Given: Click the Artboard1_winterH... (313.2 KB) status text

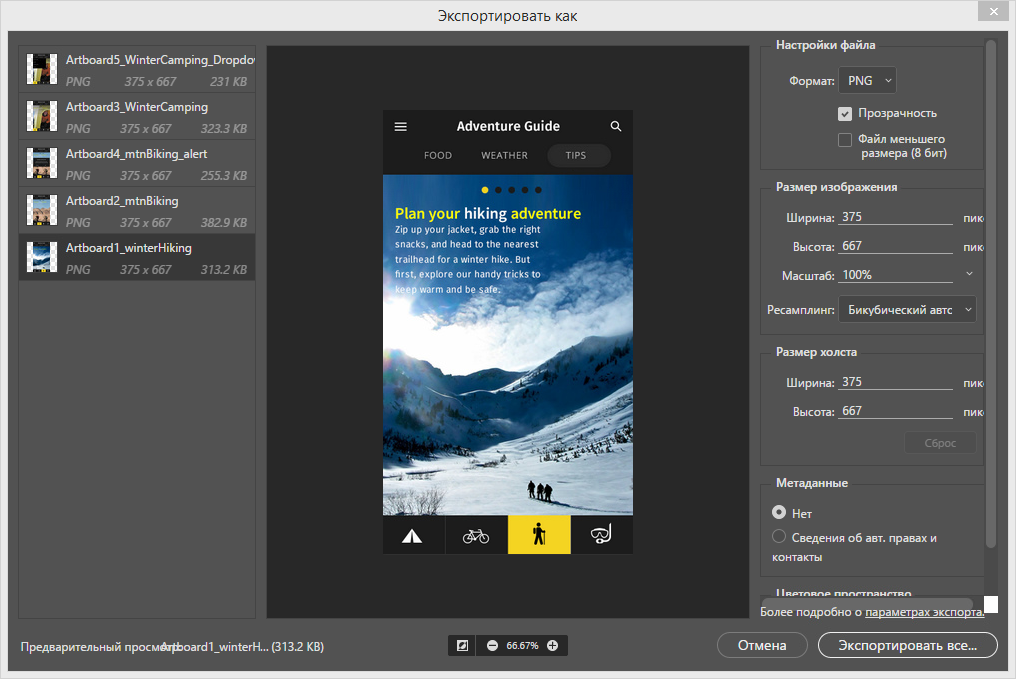Looking at the screenshot, I should pyautogui.click(x=242, y=647).
